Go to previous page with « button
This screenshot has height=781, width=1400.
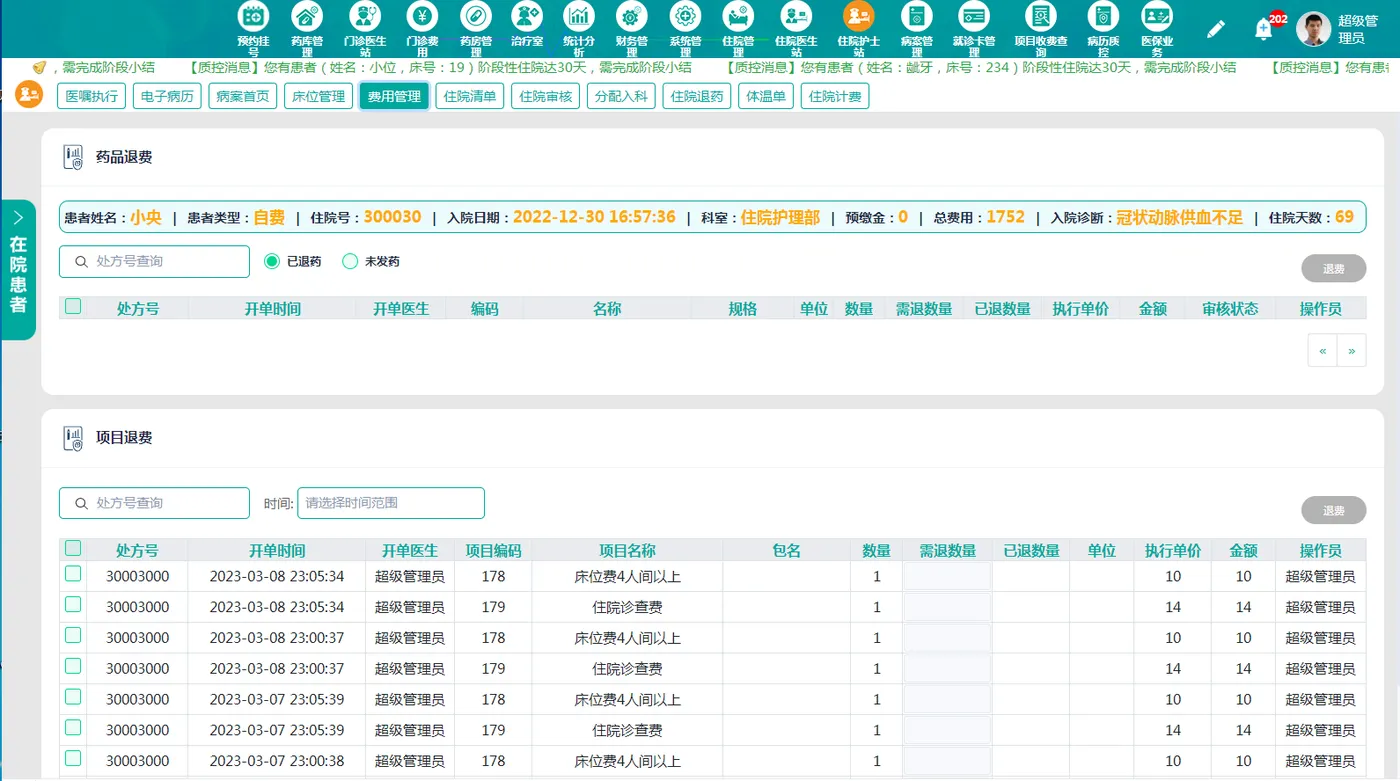1322,351
